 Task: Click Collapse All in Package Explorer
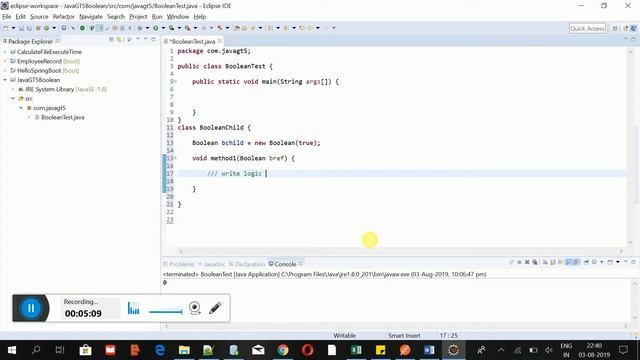(x=111, y=40)
